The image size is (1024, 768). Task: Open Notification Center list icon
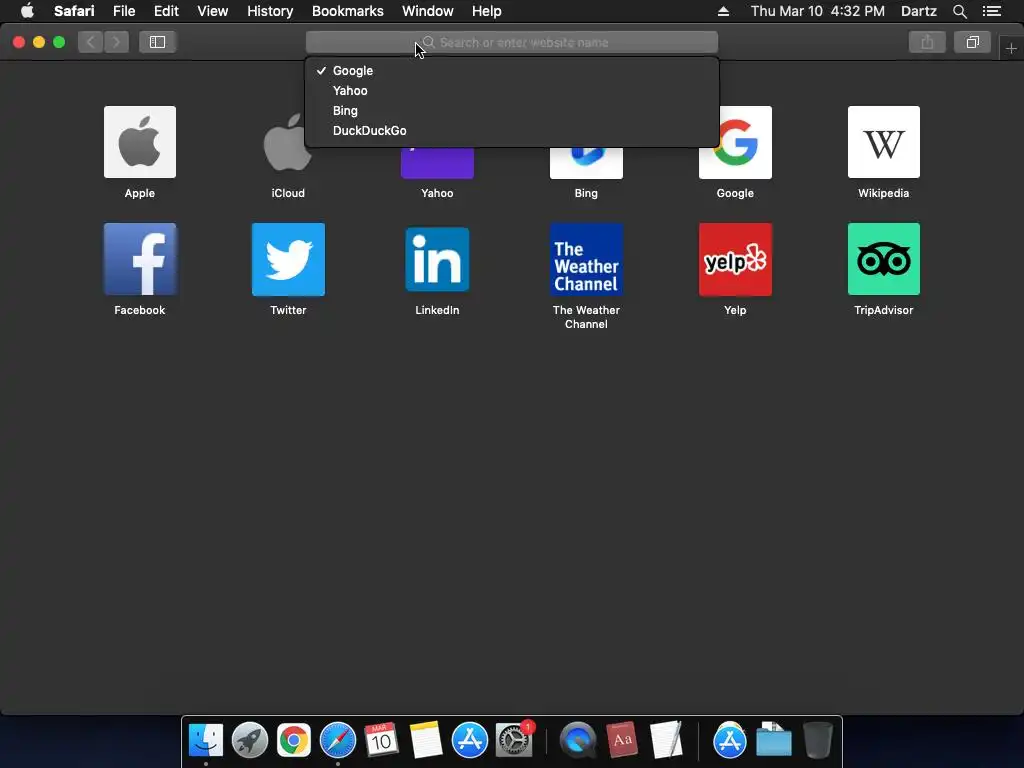(x=991, y=11)
